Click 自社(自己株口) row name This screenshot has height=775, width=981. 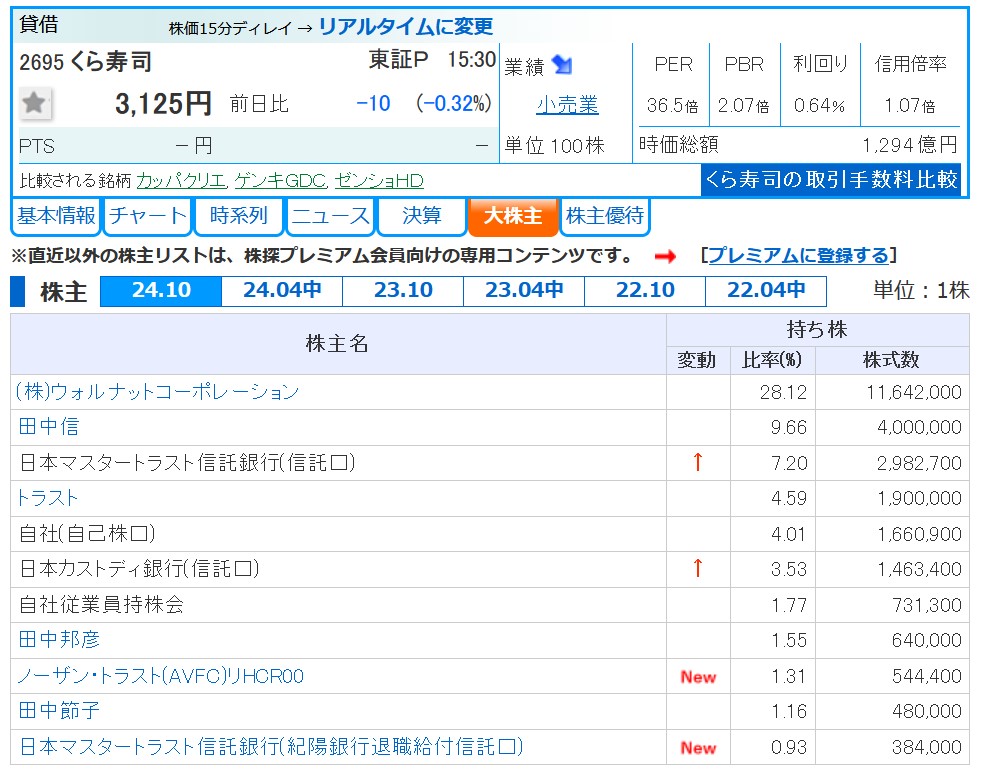(87, 534)
